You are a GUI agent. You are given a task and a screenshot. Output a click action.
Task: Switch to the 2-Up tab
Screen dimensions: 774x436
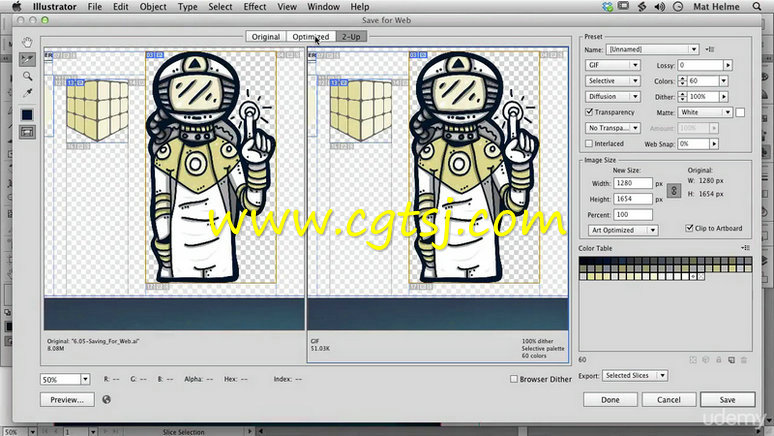click(x=351, y=37)
